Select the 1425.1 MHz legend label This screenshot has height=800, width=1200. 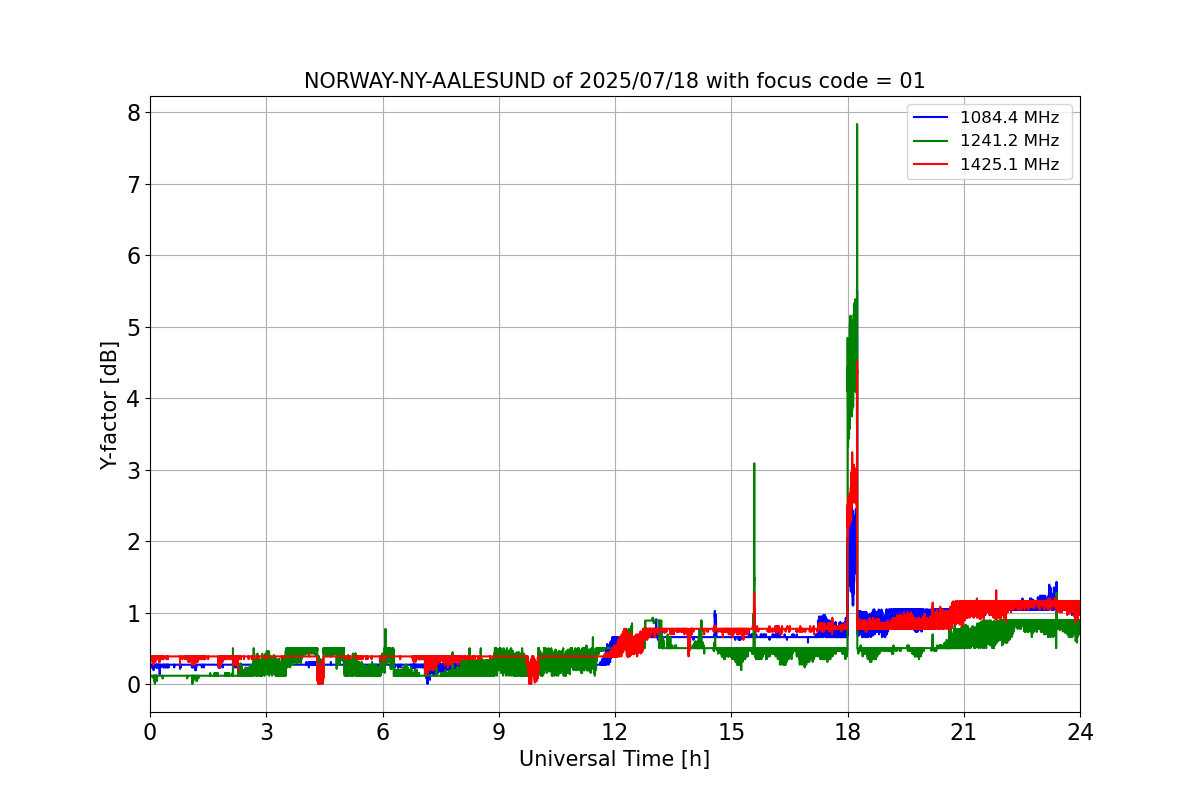[1009, 165]
